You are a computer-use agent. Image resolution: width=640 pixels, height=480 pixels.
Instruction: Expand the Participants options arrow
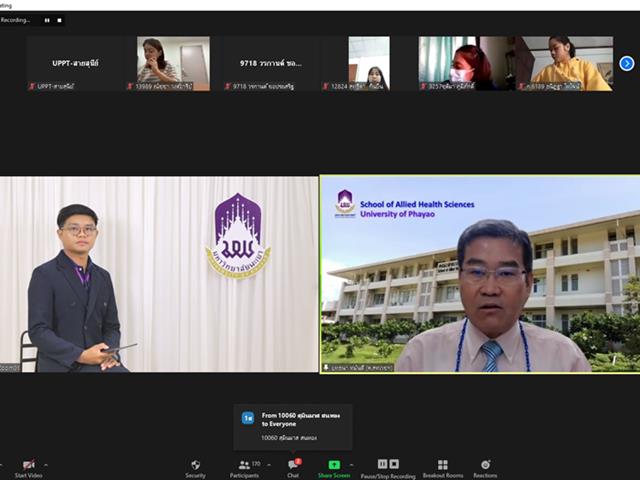tap(269, 465)
